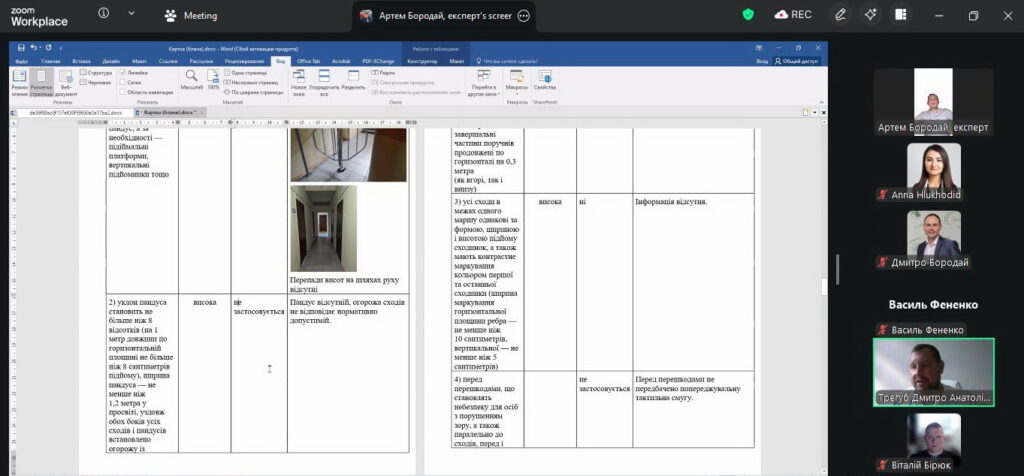Click the Zoom REC recording indicator
The height and width of the screenshot is (476, 1024).
pyautogui.click(x=793, y=15)
